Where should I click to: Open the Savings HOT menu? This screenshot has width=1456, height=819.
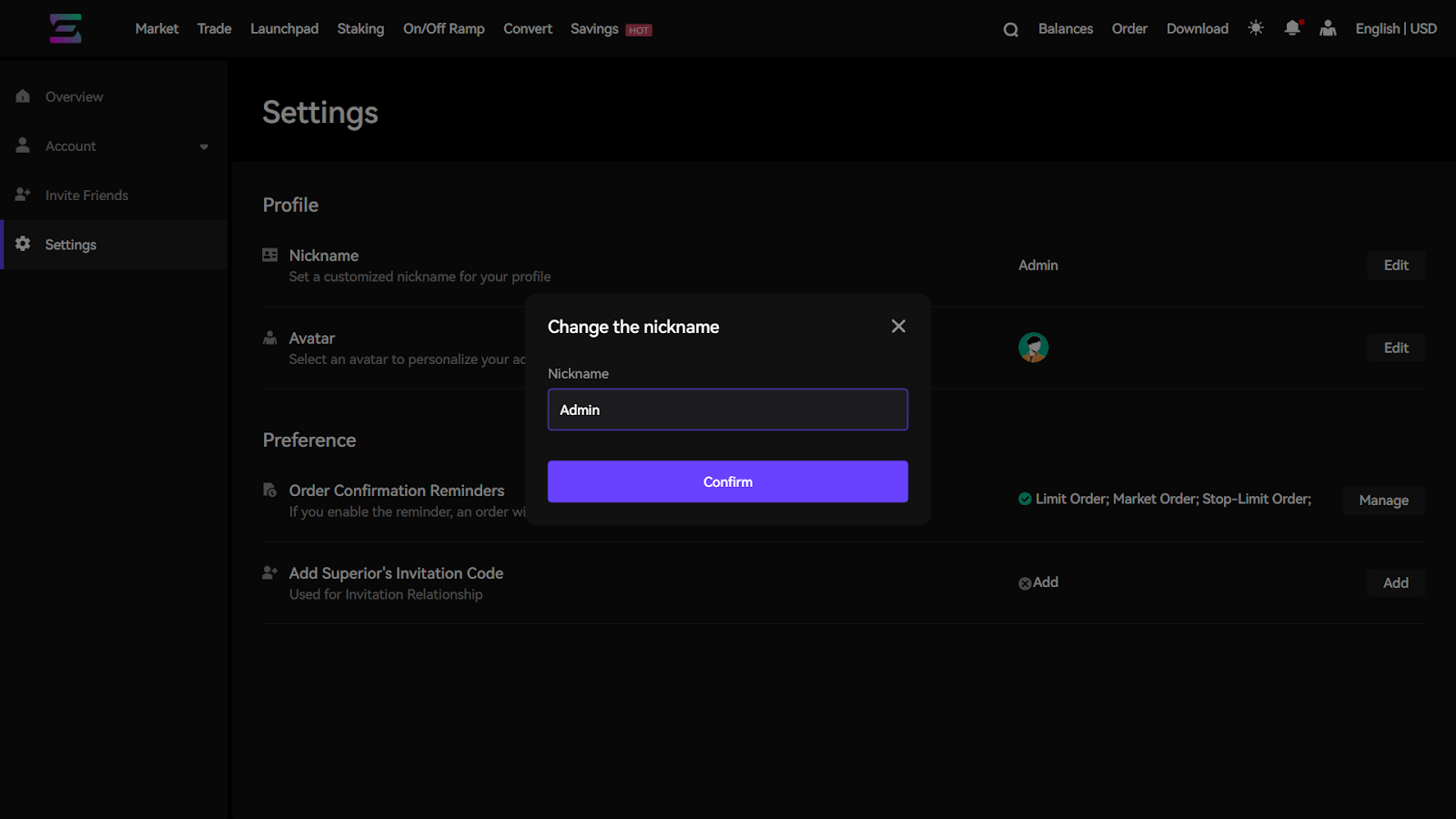click(610, 29)
